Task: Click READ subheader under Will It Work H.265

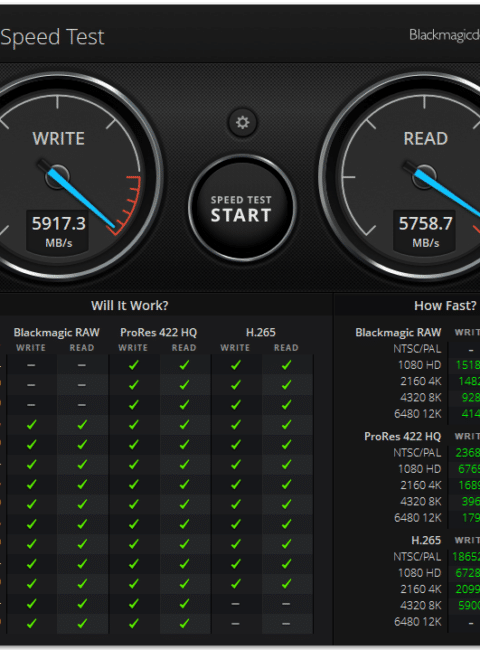Action: pyautogui.click(x=286, y=348)
